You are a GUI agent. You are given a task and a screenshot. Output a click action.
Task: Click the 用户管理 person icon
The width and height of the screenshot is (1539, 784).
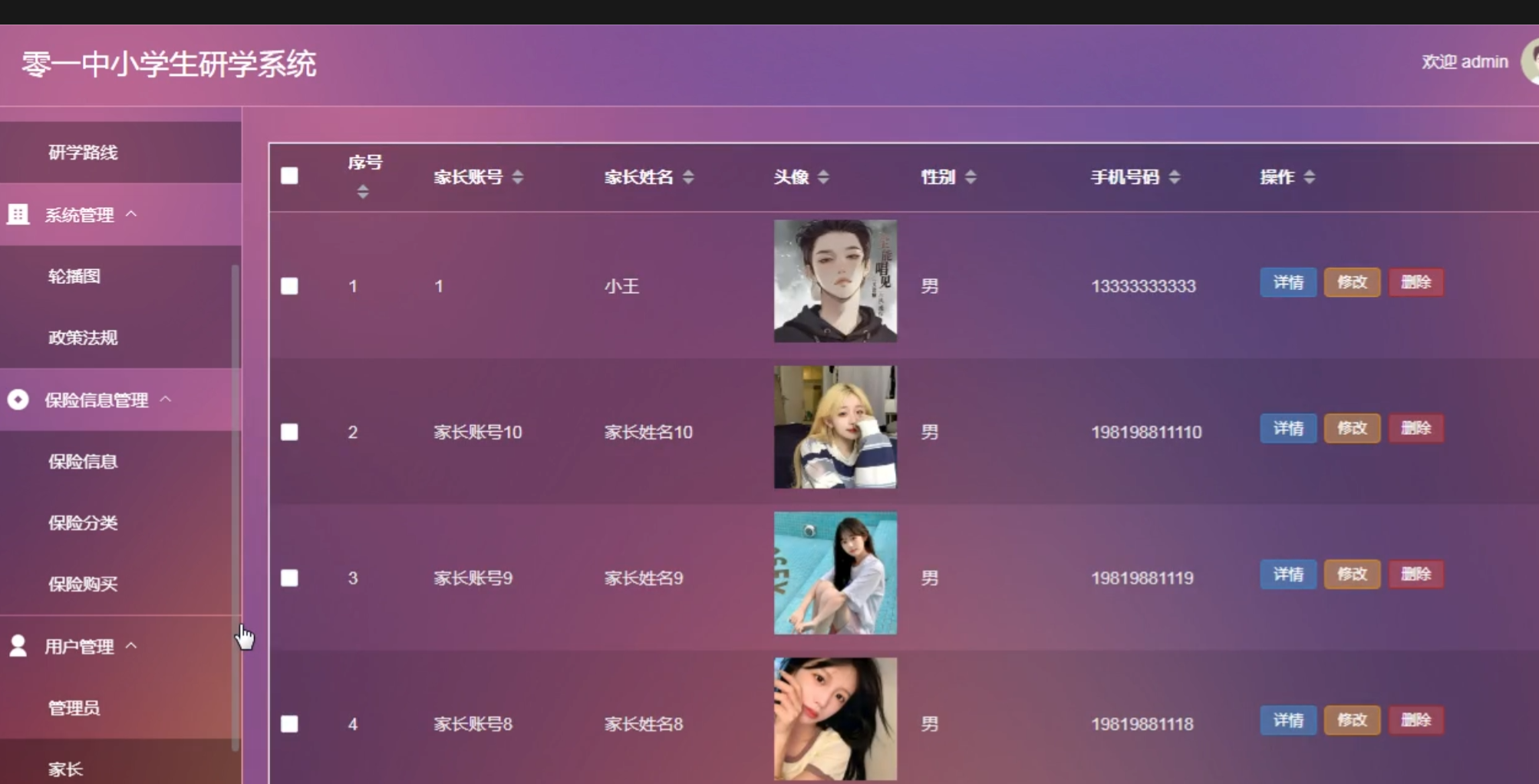click(x=18, y=646)
